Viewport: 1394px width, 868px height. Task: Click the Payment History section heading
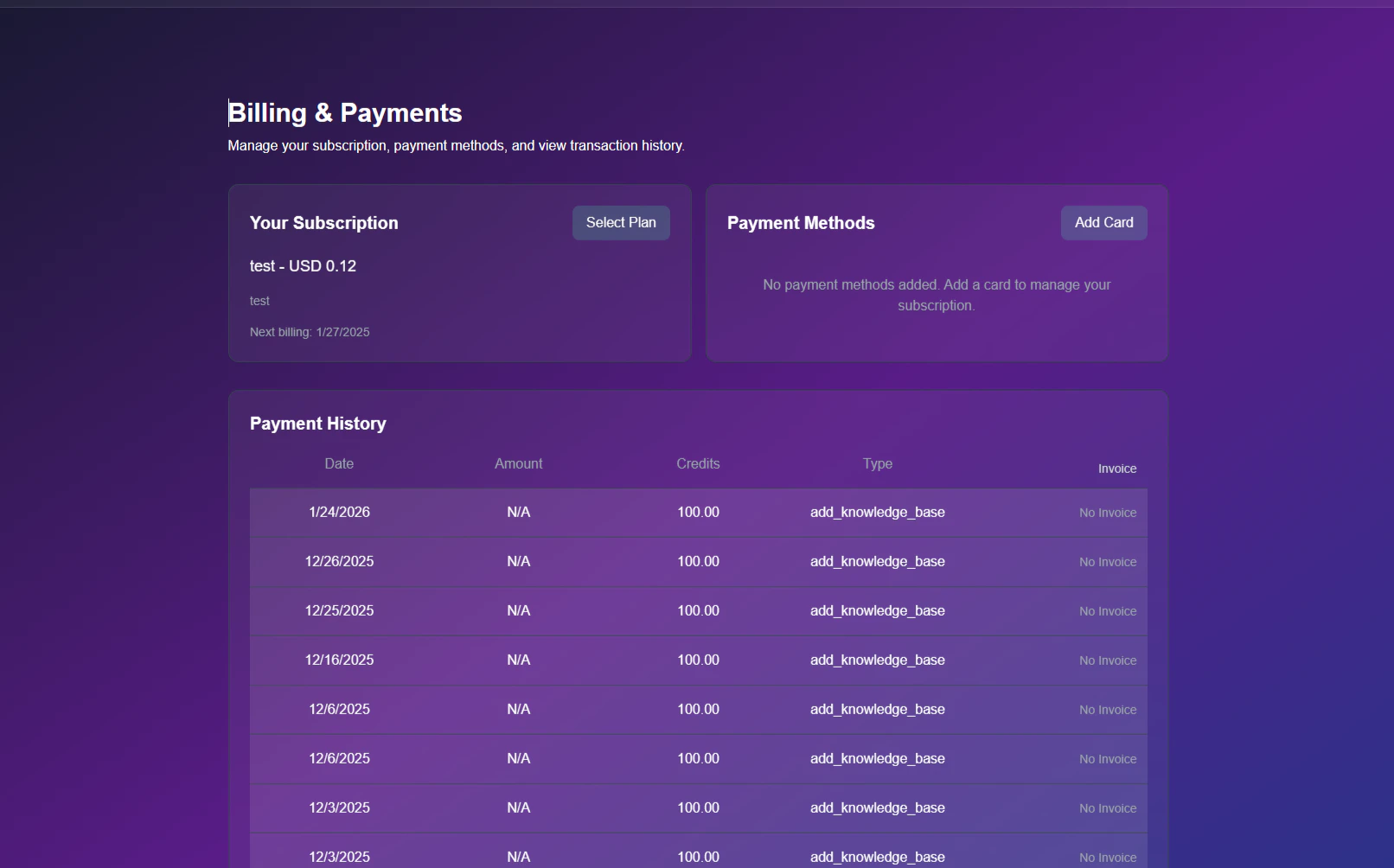coord(317,423)
